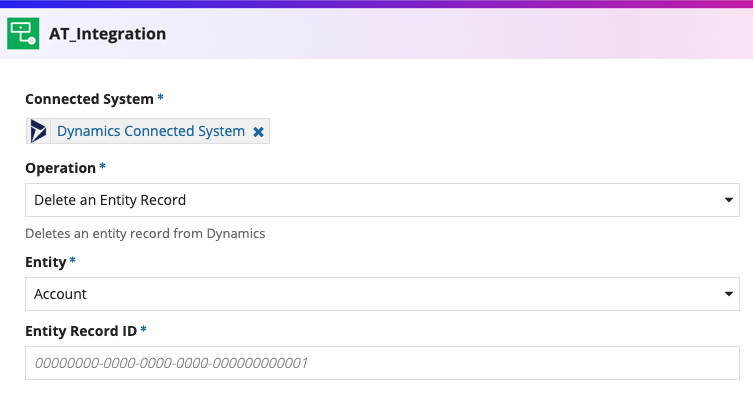Click the Entity Record ID label
The width and height of the screenshot is (753, 397).
[x=81, y=331]
